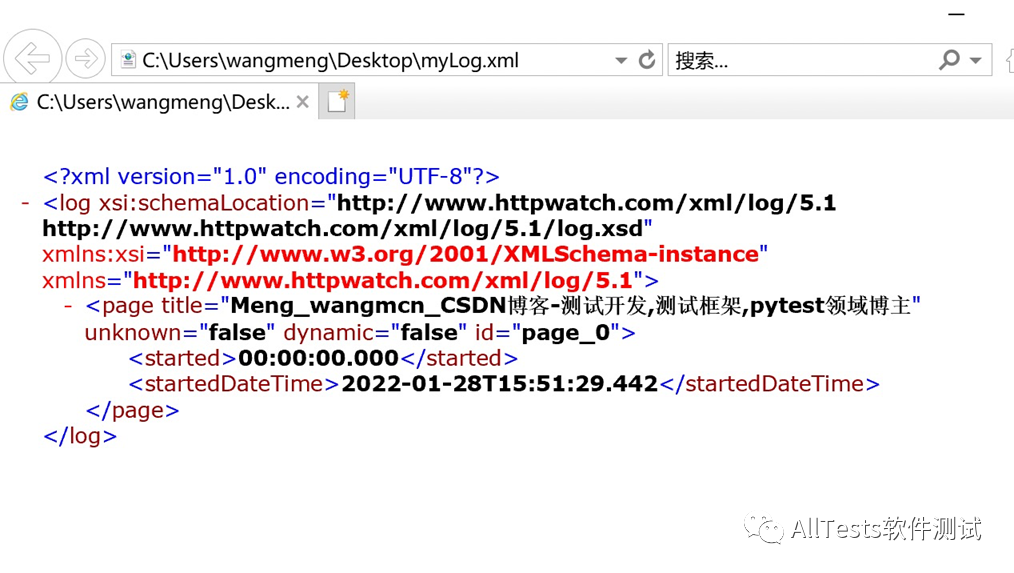The width and height of the screenshot is (1014, 573).
Task: Minimize the browser window
Action: [x=956, y=14]
